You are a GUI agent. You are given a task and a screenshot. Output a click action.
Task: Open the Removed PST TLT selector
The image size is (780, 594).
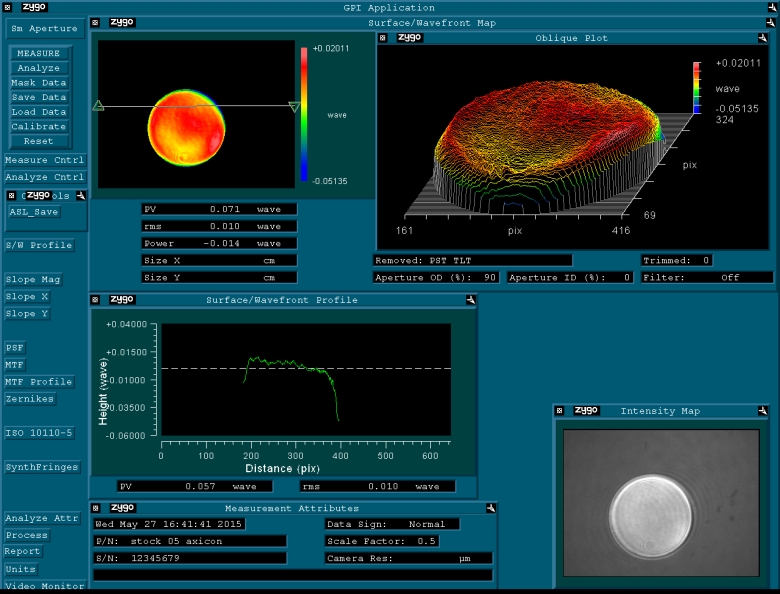click(473, 260)
